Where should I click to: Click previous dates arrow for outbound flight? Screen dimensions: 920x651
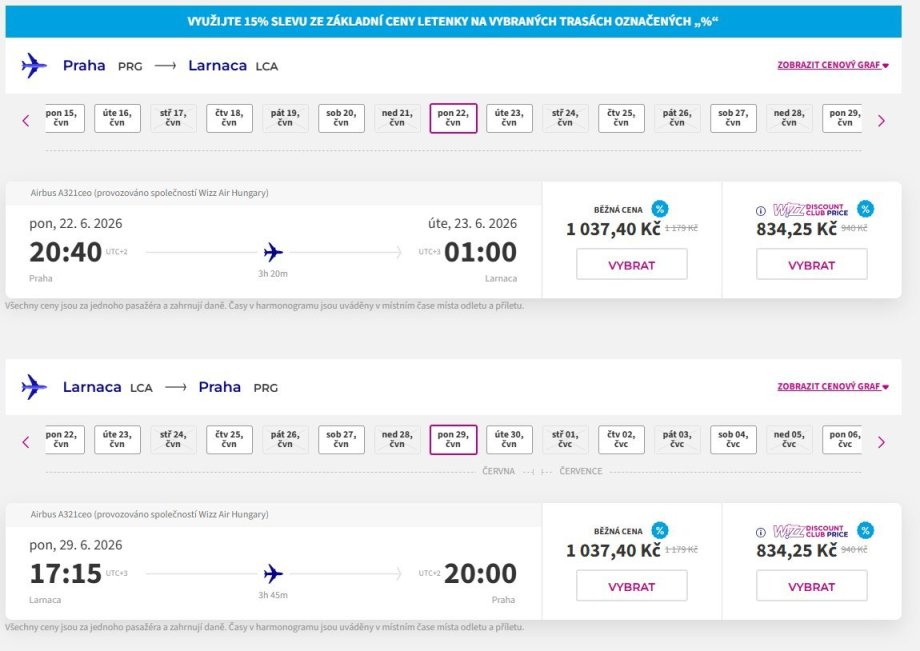26,120
